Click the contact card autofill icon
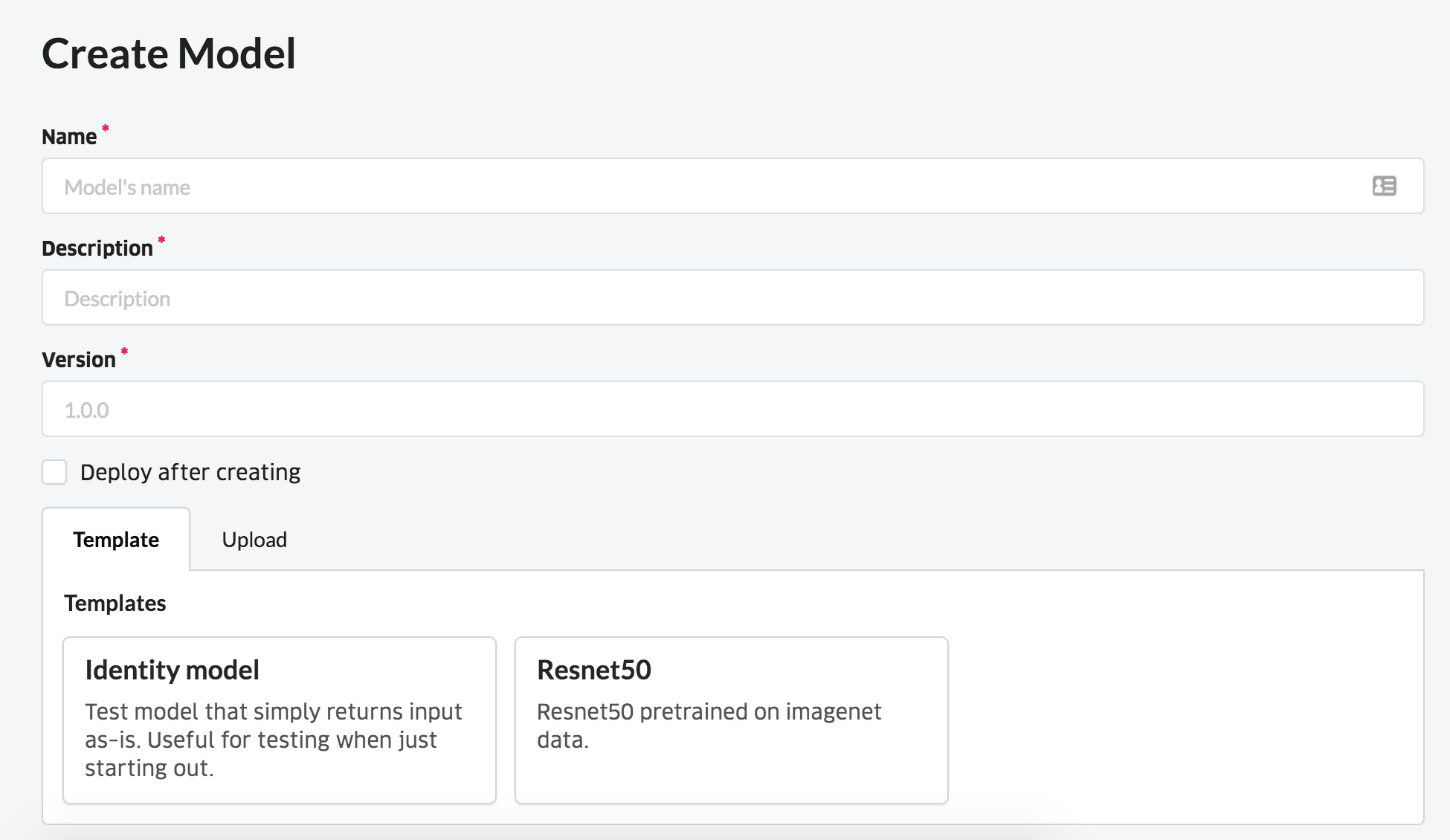1450x840 pixels. coord(1384,186)
